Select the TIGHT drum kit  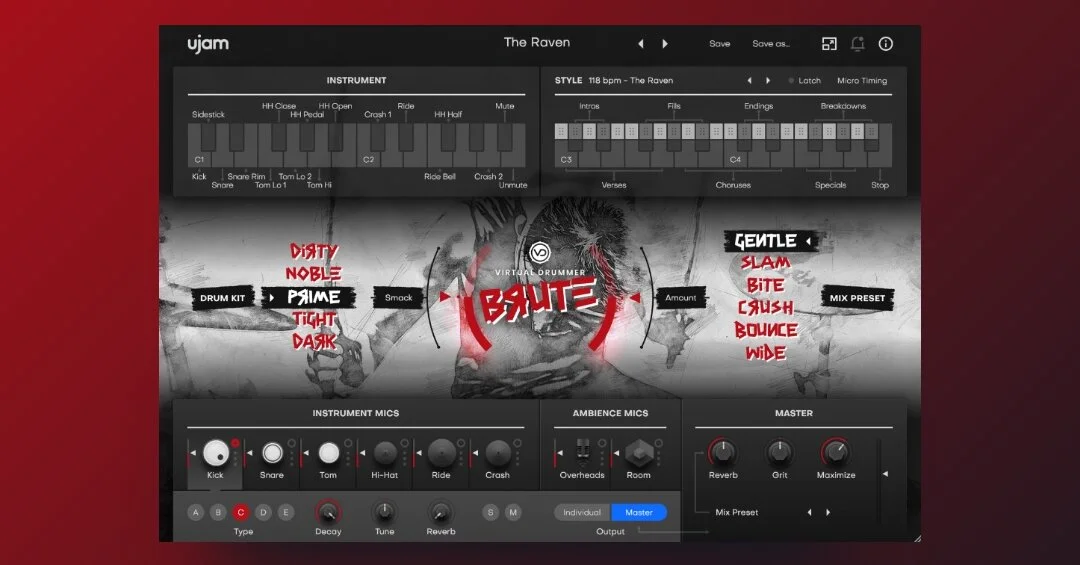point(314,320)
